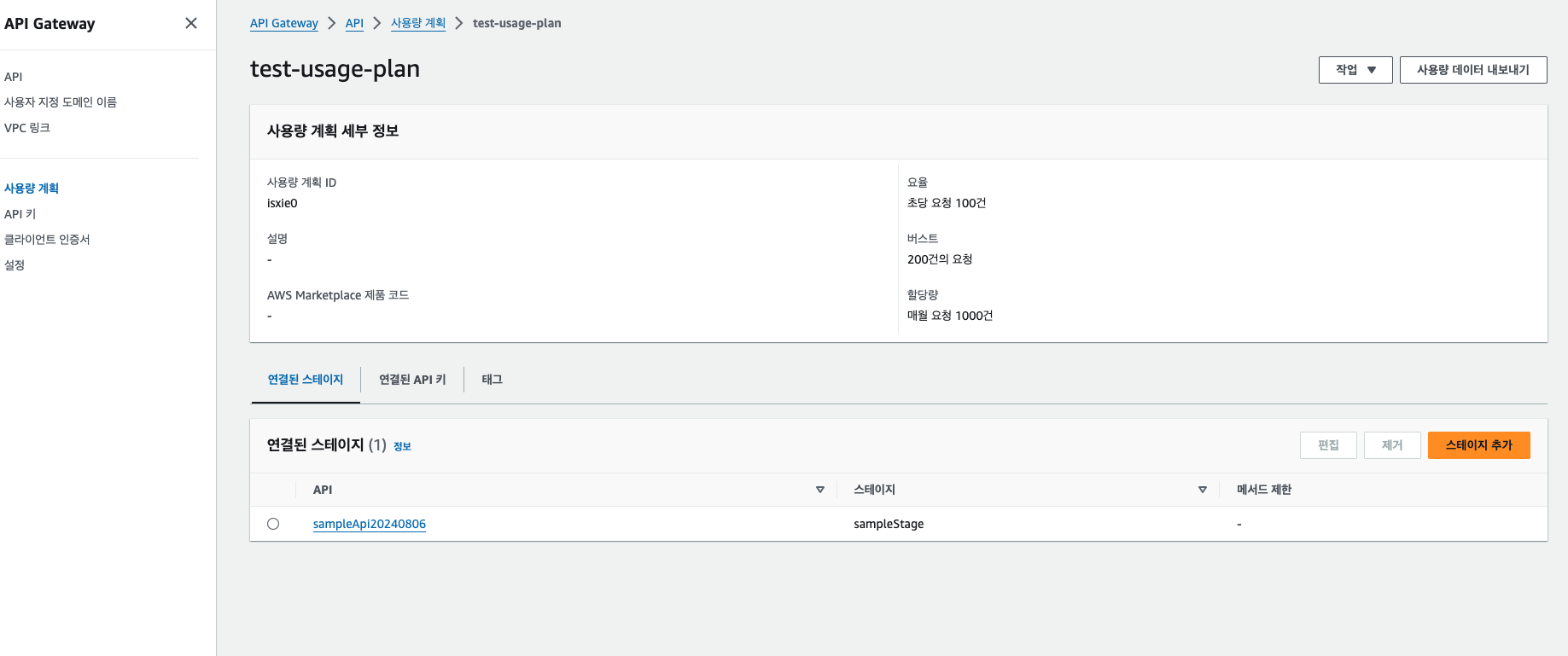The width and height of the screenshot is (1568, 656).
Task: Sort table by 스테이지 column arrow
Action: (1203, 490)
